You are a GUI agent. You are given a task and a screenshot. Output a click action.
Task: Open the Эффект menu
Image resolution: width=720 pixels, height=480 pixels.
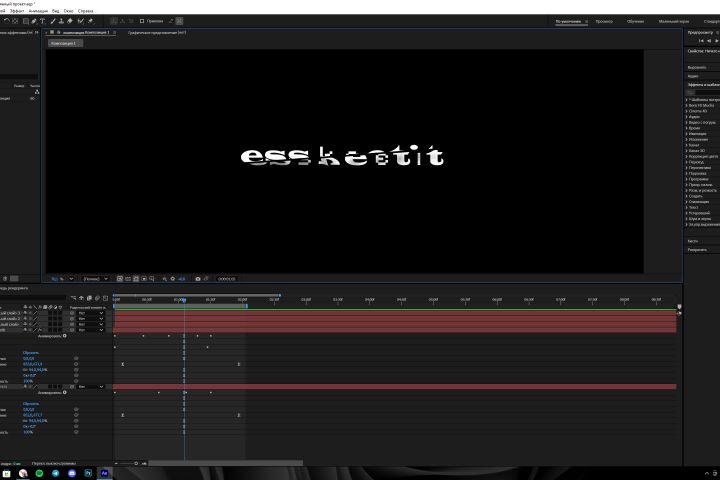pyautogui.click(x=17, y=11)
